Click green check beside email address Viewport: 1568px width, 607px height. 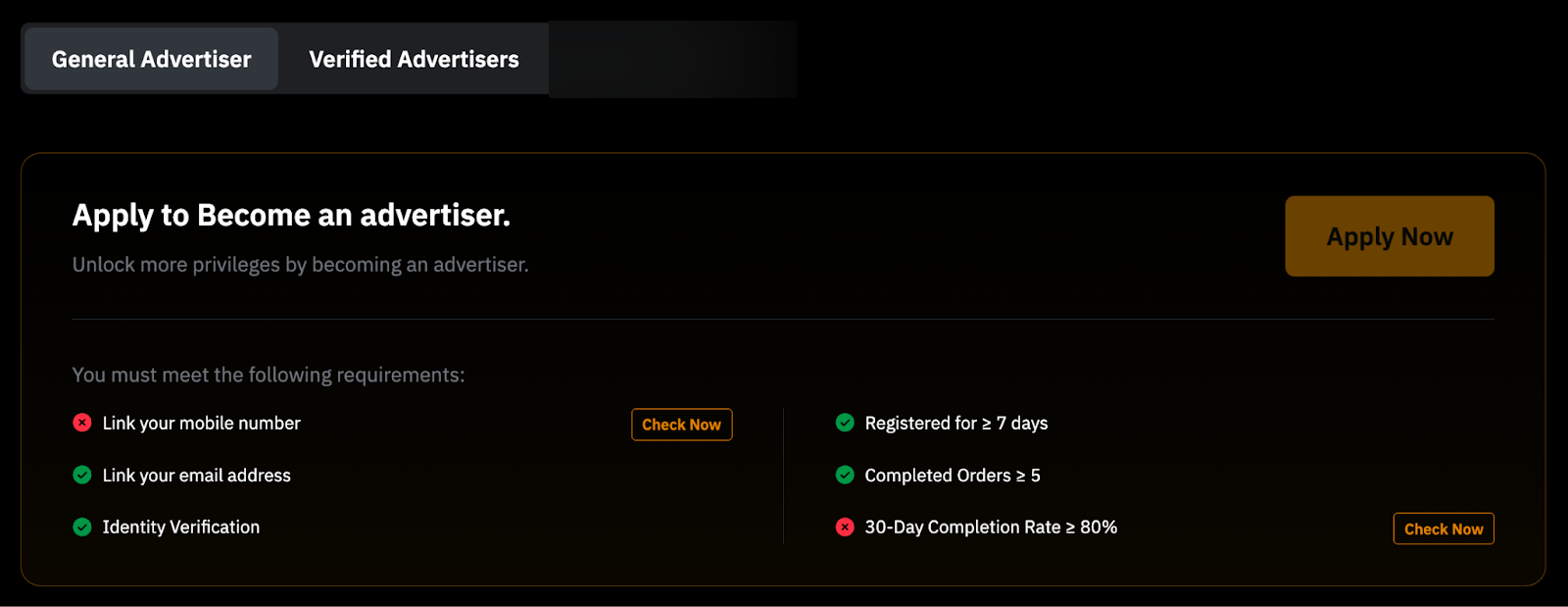click(82, 475)
